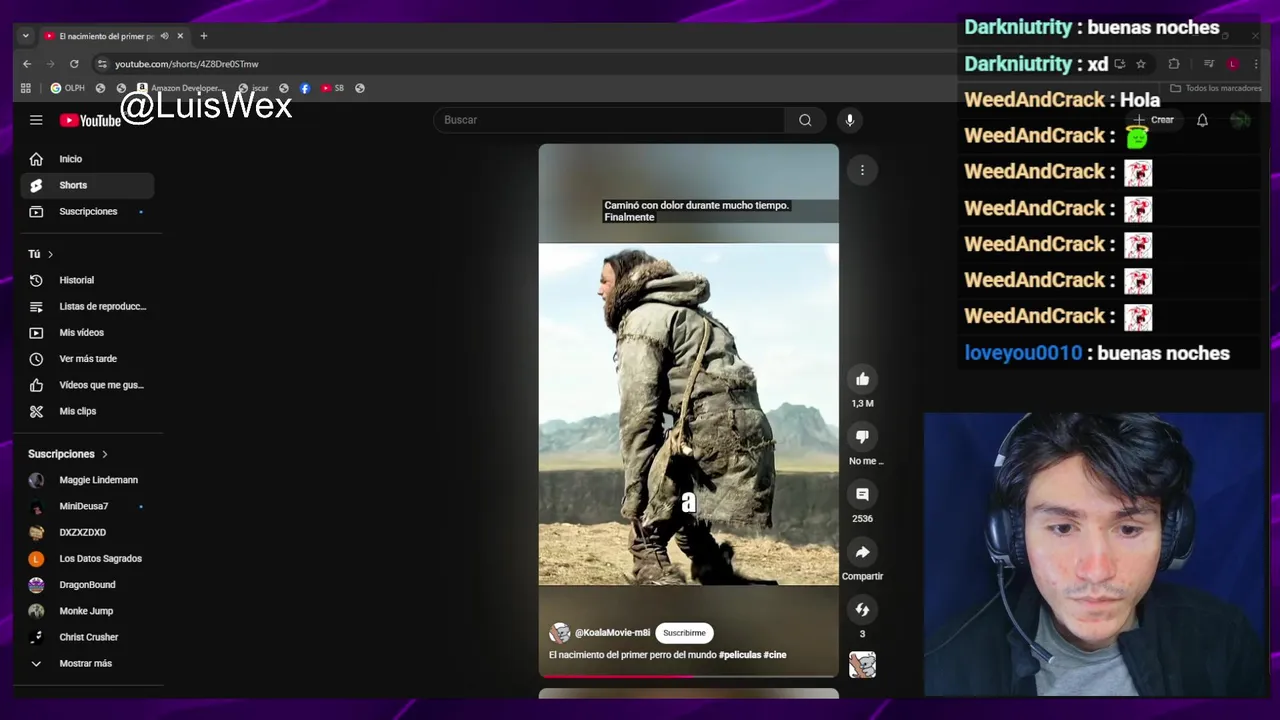Screen dimensions: 1280x720
Task: Open the bookmarks bar apps grid
Action: pos(26,88)
